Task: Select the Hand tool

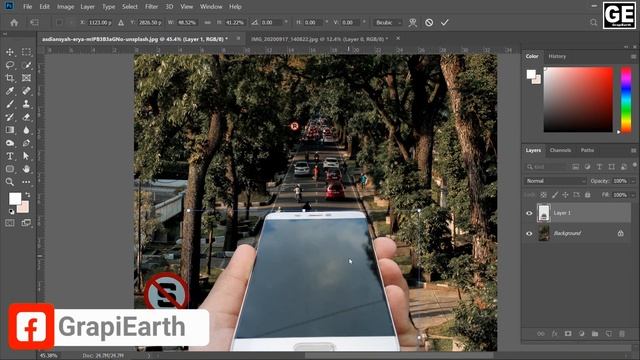Action: tap(26, 169)
